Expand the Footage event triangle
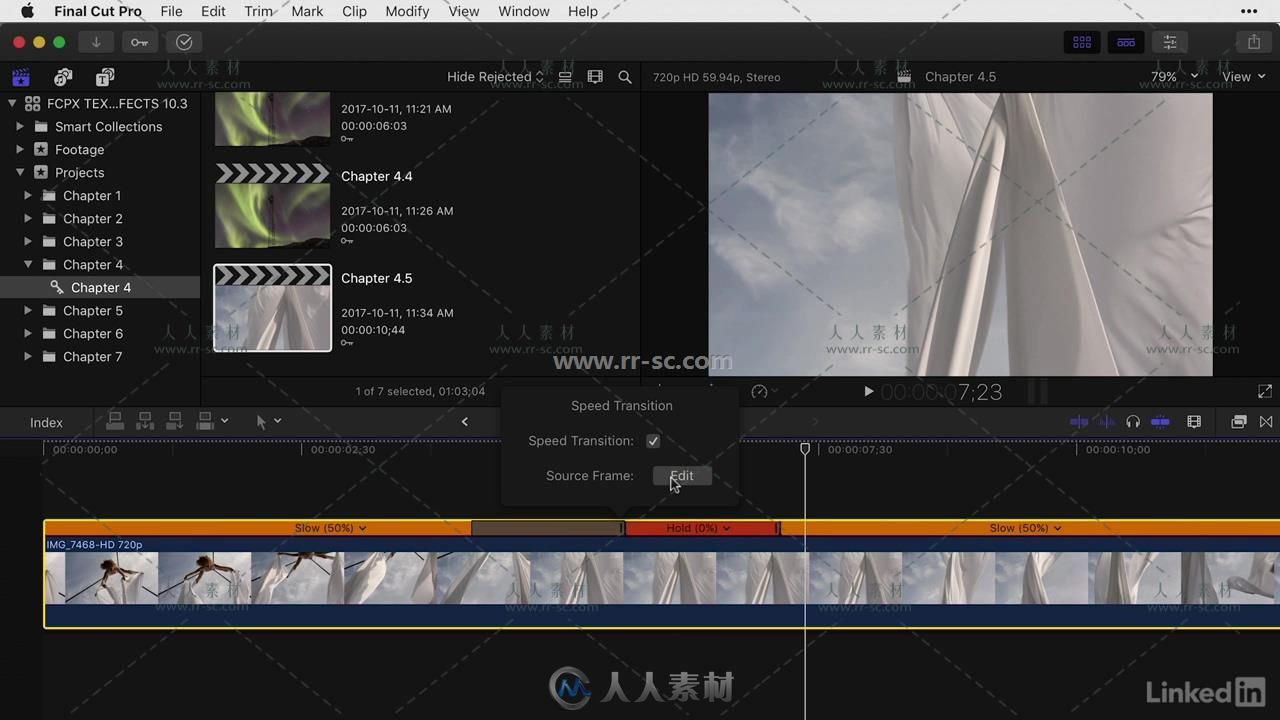 [20, 150]
